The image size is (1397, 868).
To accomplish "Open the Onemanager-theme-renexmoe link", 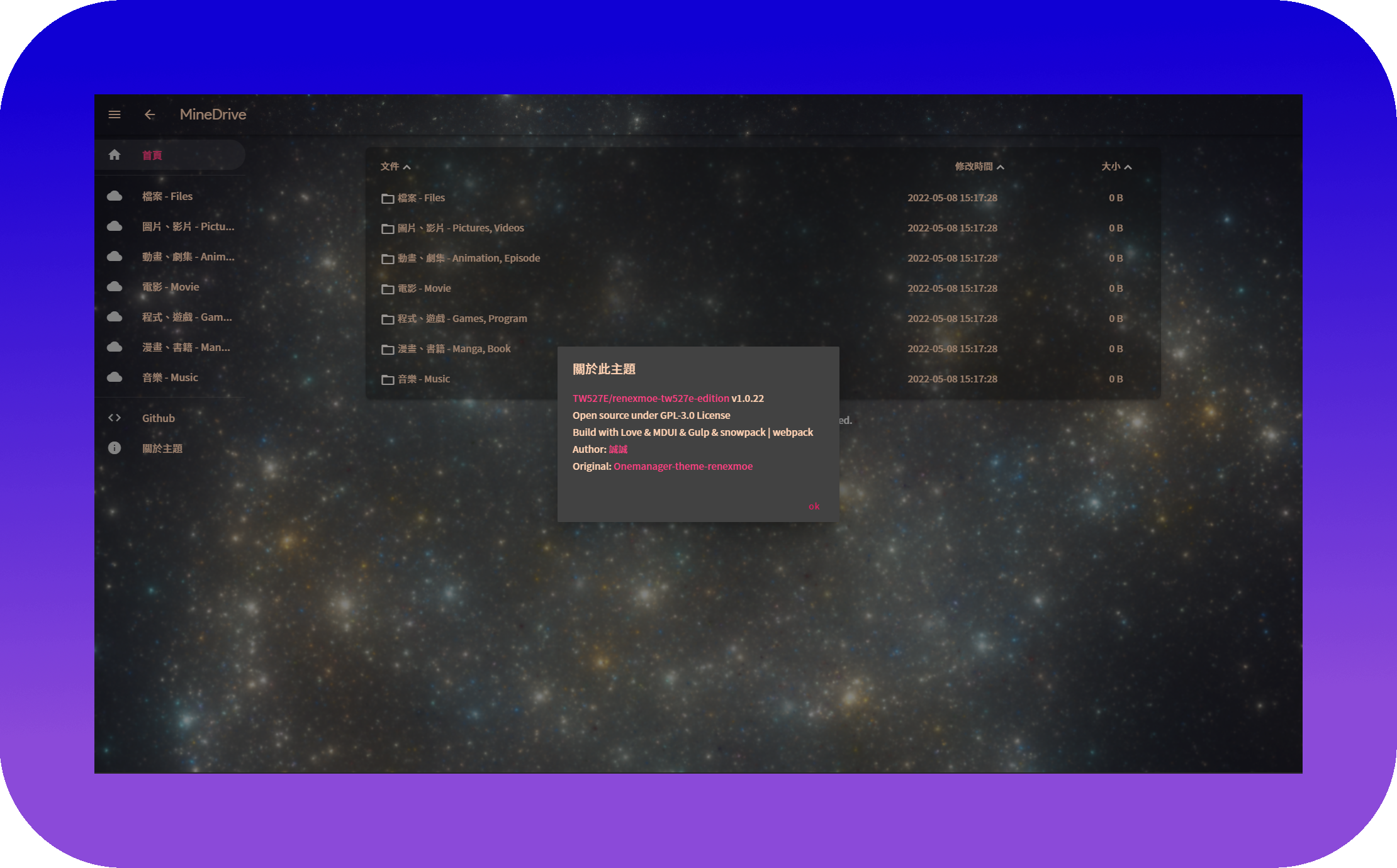I will [x=683, y=466].
